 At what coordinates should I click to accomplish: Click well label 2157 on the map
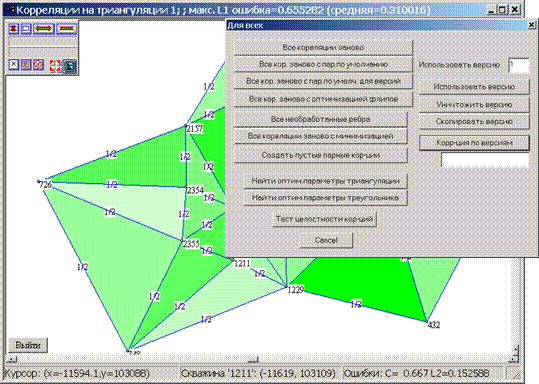[195, 129]
